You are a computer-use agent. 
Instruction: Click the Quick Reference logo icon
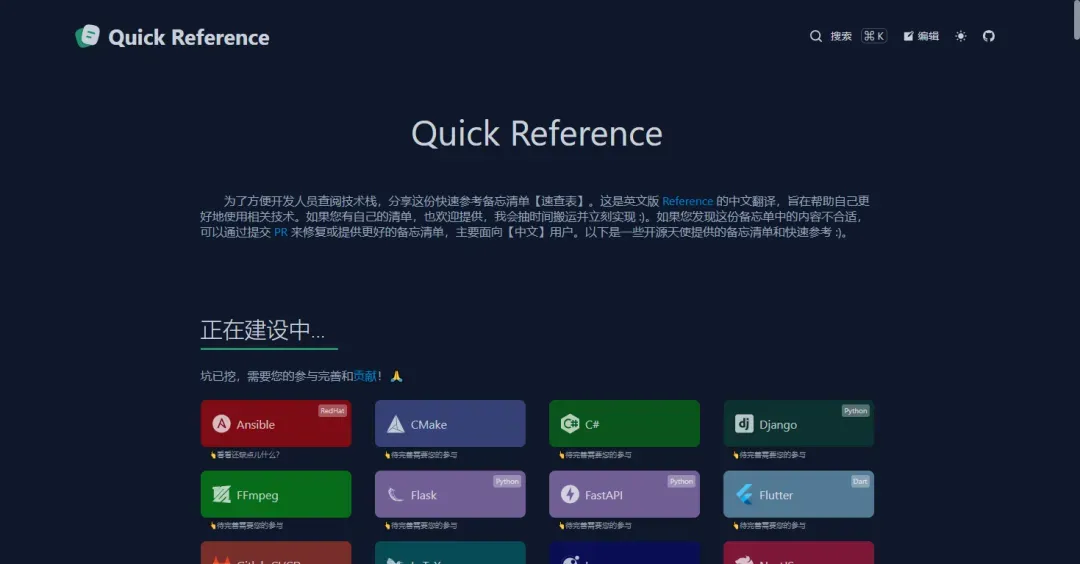click(87, 36)
